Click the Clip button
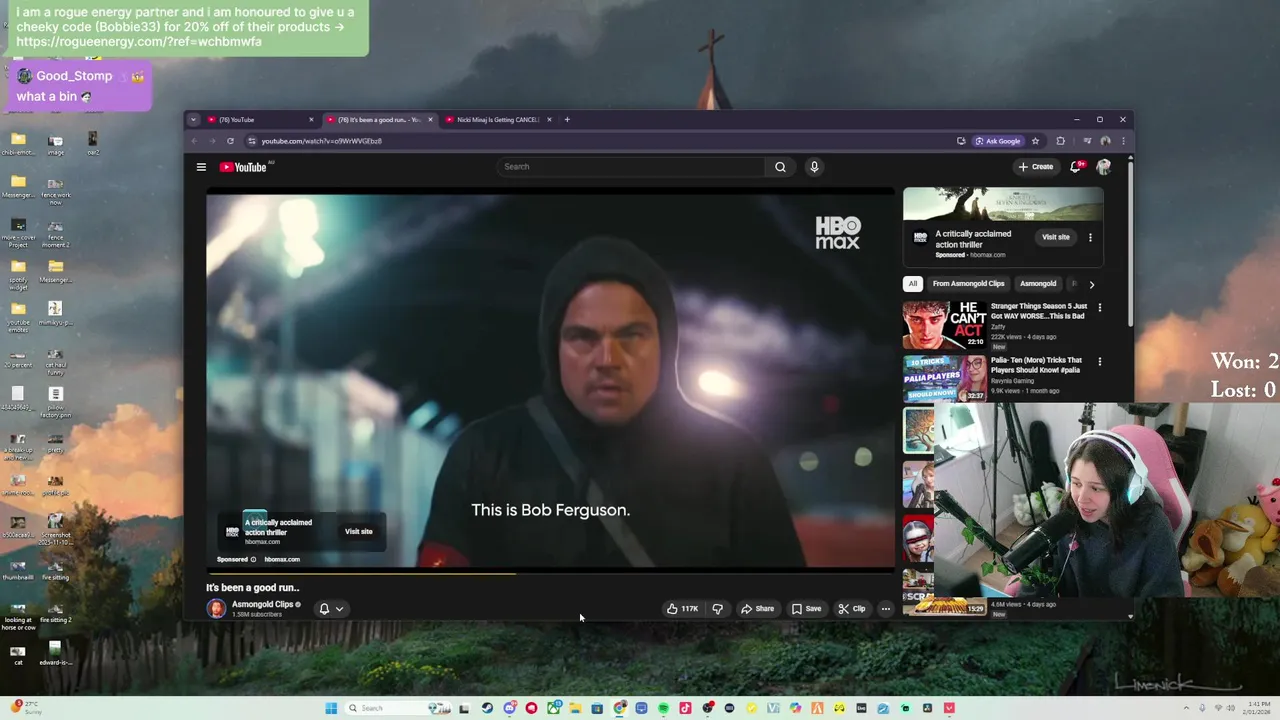Image resolution: width=1280 pixels, height=720 pixels. click(x=852, y=608)
